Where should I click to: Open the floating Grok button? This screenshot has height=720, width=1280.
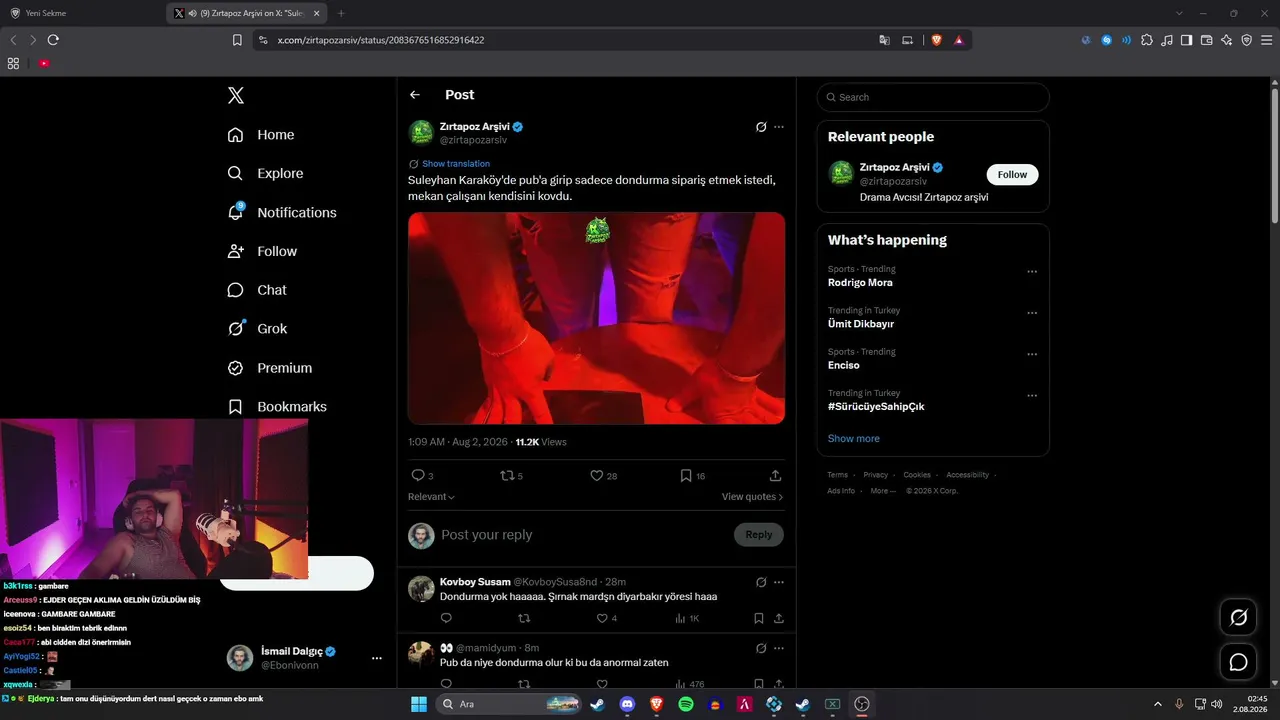click(x=1238, y=617)
